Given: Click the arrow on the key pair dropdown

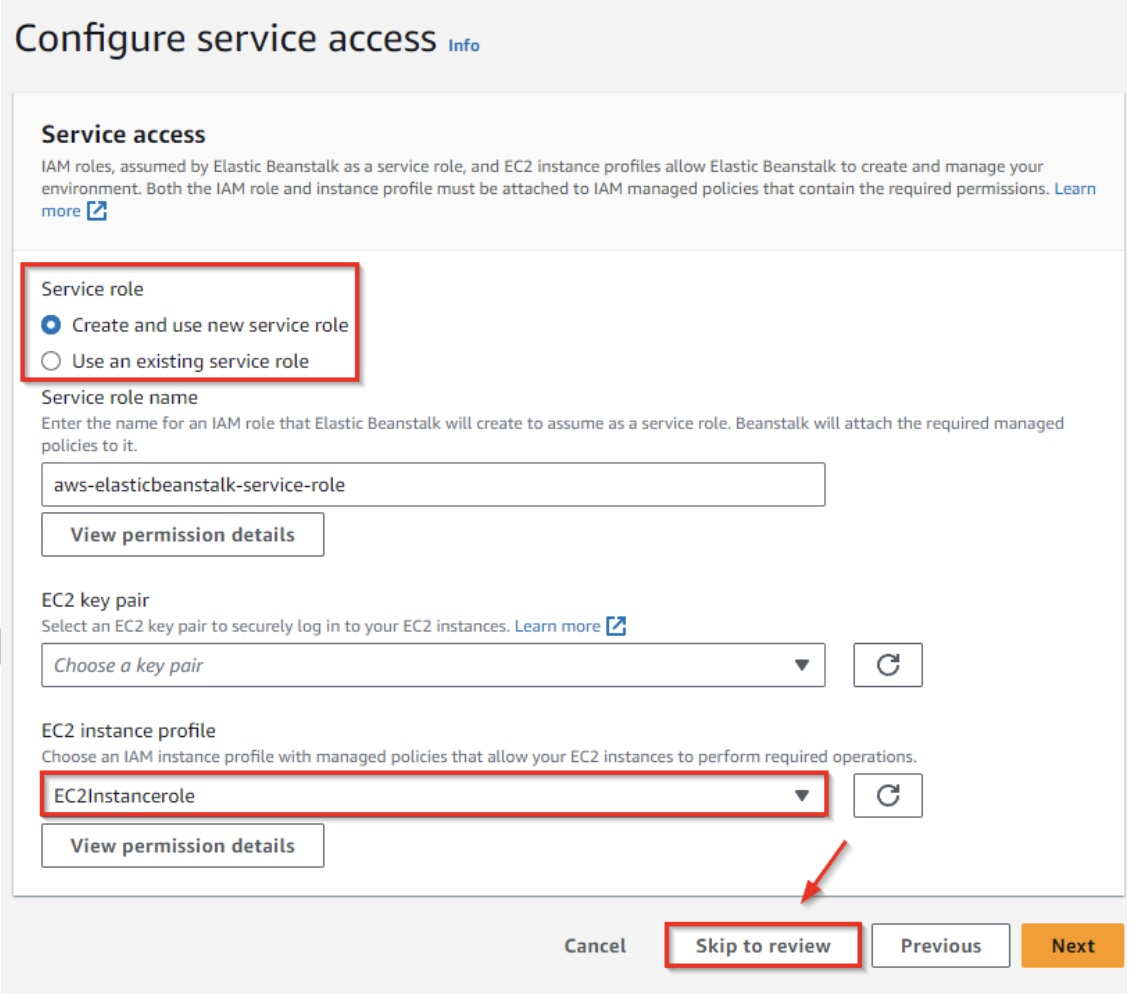Looking at the screenshot, I should click(x=800, y=665).
